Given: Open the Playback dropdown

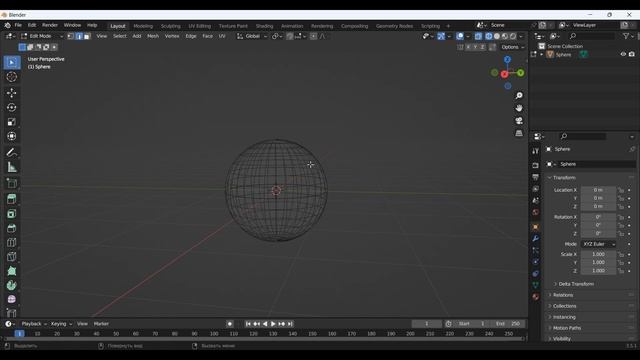Looking at the screenshot, I should (x=34, y=324).
